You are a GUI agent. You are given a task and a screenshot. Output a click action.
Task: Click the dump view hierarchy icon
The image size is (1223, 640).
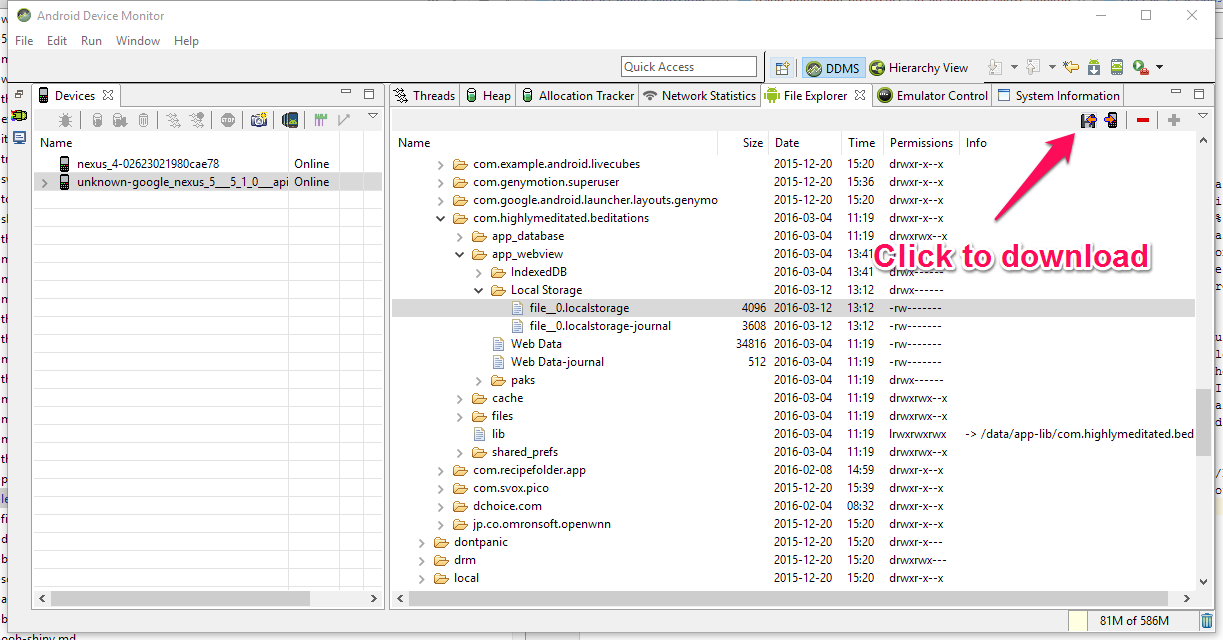[x=289, y=120]
